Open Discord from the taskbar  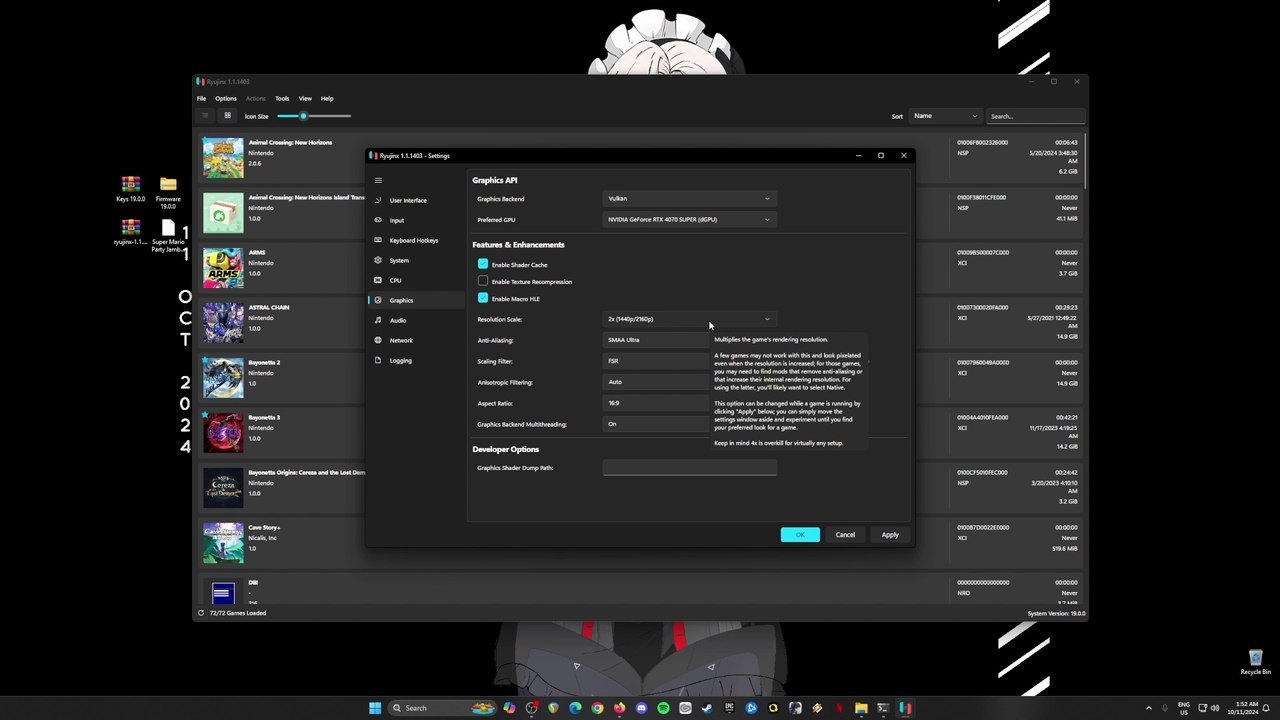click(641, 708)
